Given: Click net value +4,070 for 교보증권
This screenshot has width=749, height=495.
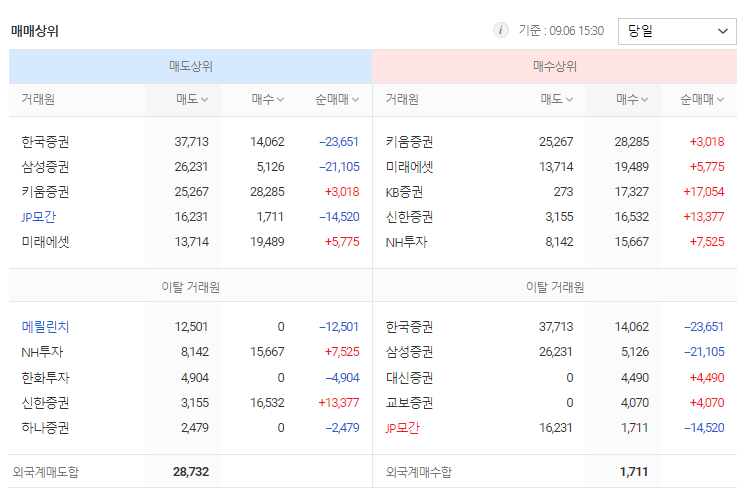Looking at the screenshot, I should [x=707, y=403].
